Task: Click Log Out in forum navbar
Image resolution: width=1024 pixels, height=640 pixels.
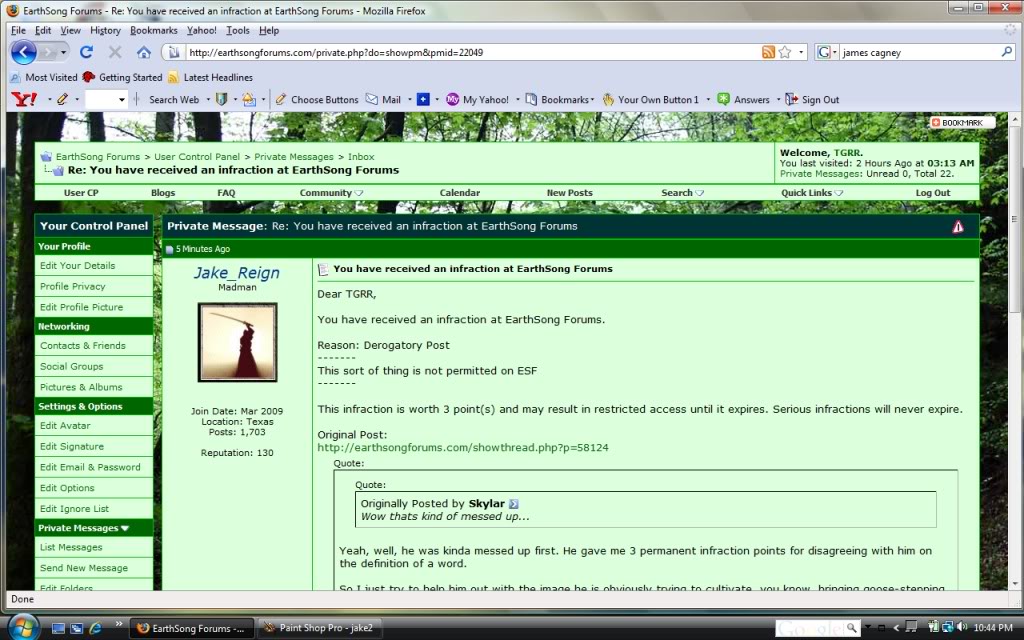Action: click(x=933, y=193)
